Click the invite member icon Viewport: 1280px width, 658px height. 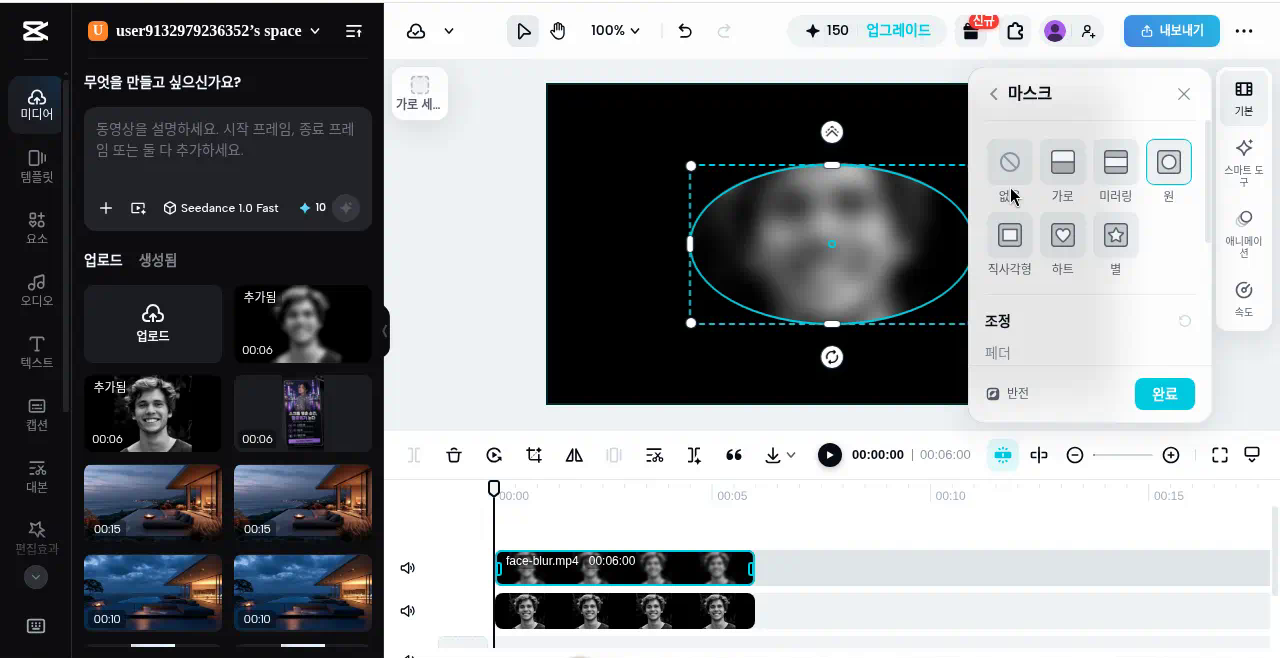(x=1088, y=31)
